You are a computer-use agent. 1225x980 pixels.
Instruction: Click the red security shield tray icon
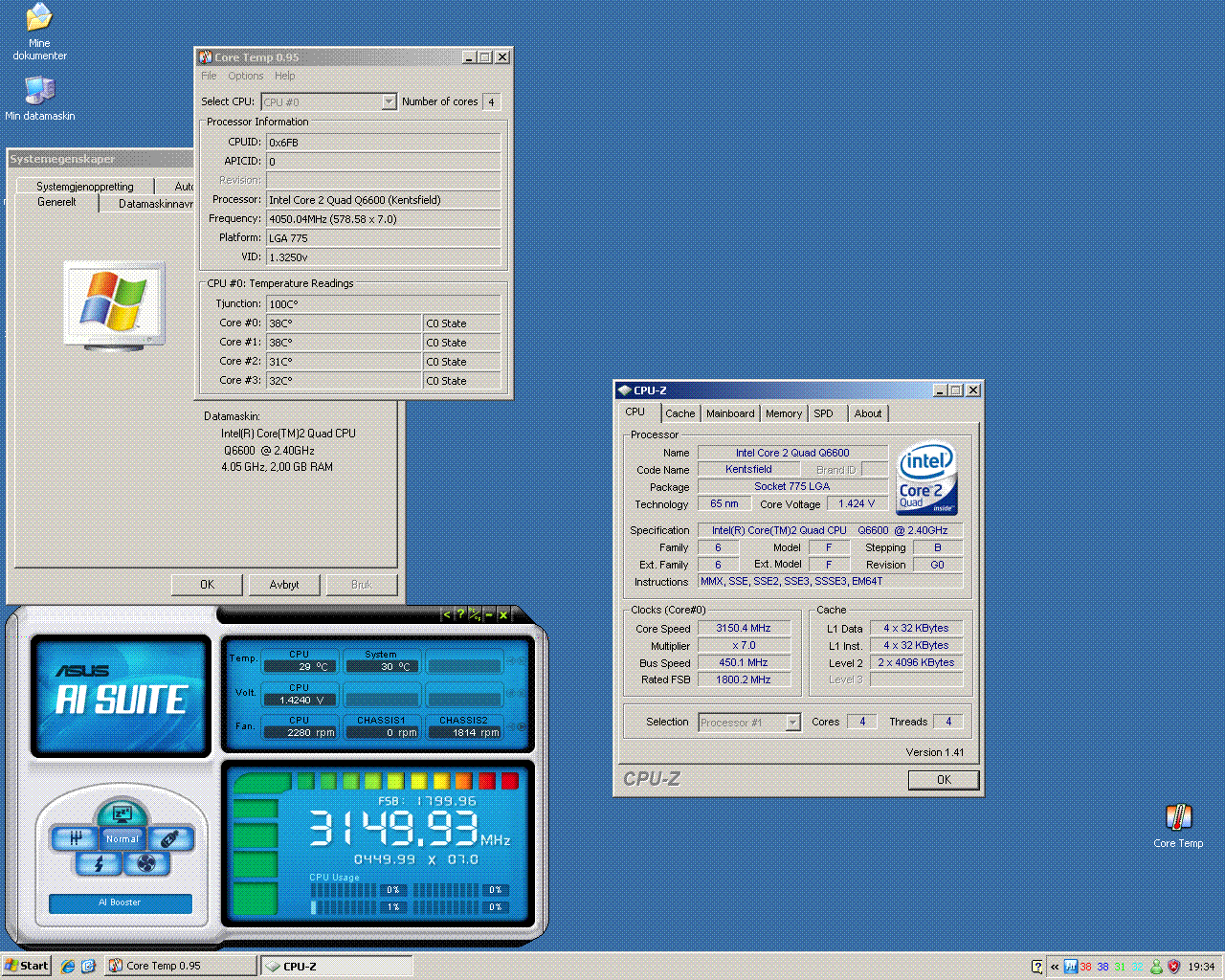pos(1173,967)
